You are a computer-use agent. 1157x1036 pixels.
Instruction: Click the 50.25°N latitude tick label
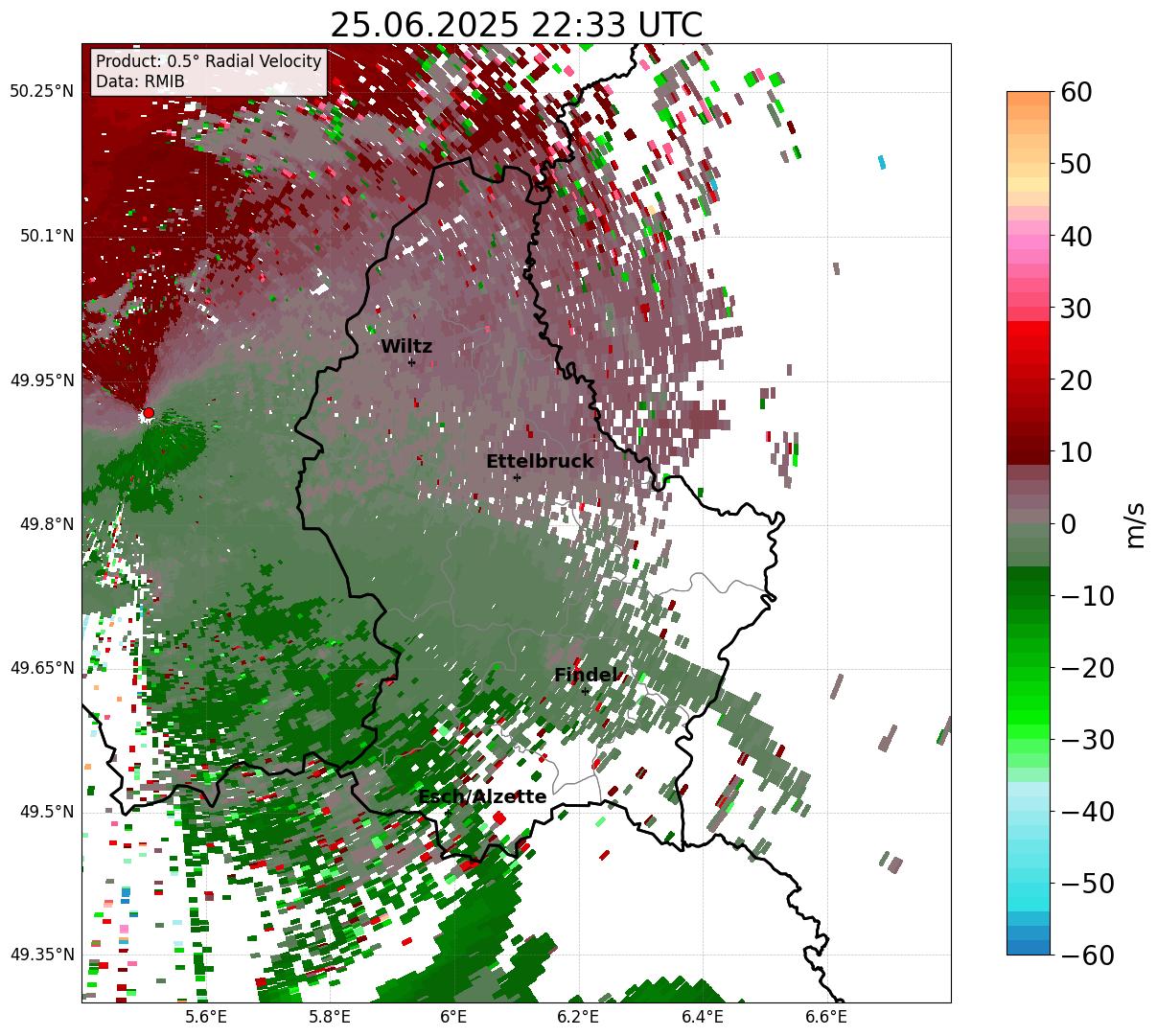click(41, 92)
